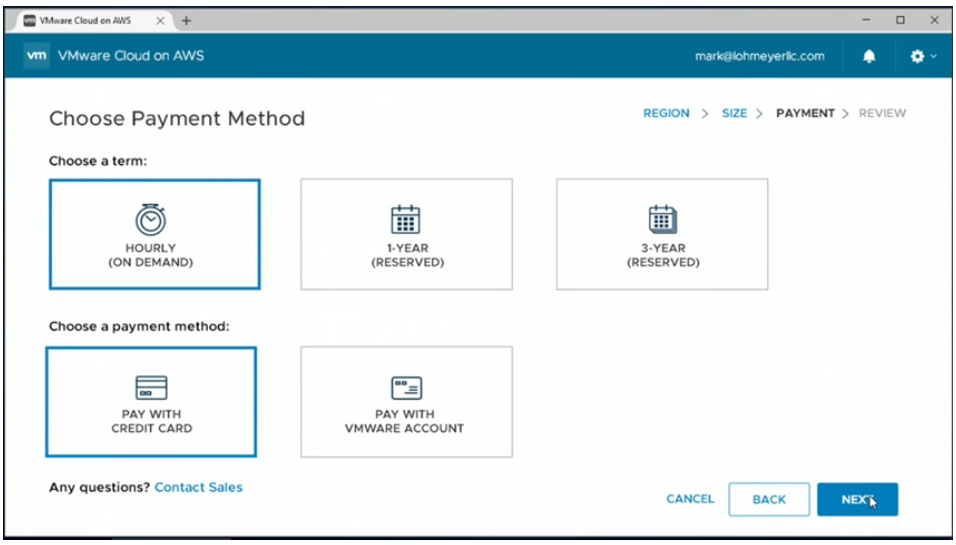Go to the SIZE step
The height and width of the screenshot is (545, 956).
tap(735, 113)
